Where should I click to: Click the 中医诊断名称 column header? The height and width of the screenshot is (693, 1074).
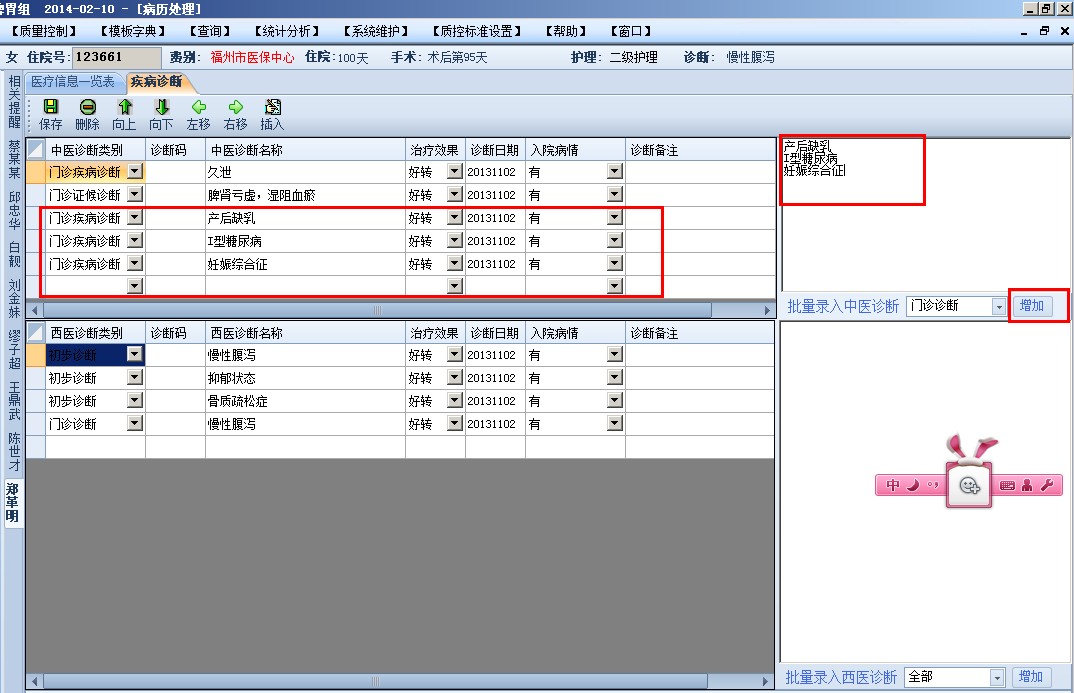click(305, 149)
